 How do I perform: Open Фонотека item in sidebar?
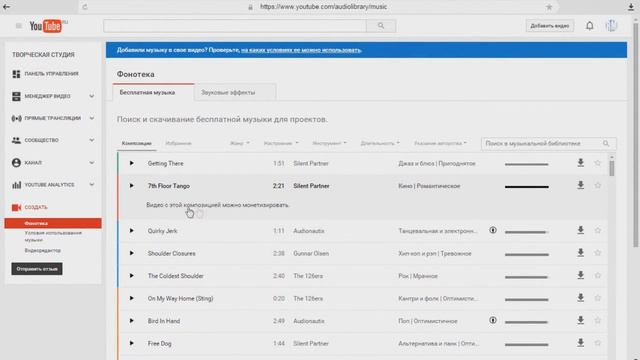pyautogui.click(x=53, y=223)
